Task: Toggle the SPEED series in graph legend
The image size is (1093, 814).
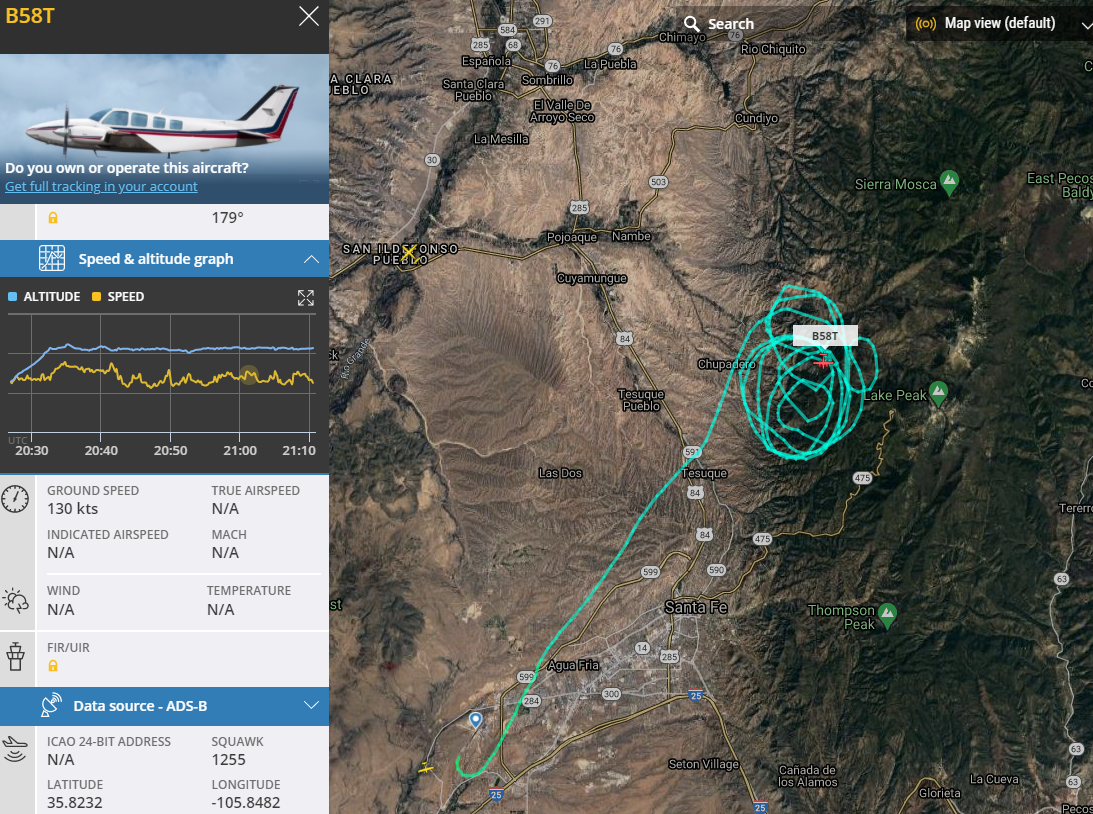Action: [x=118, y=296]
